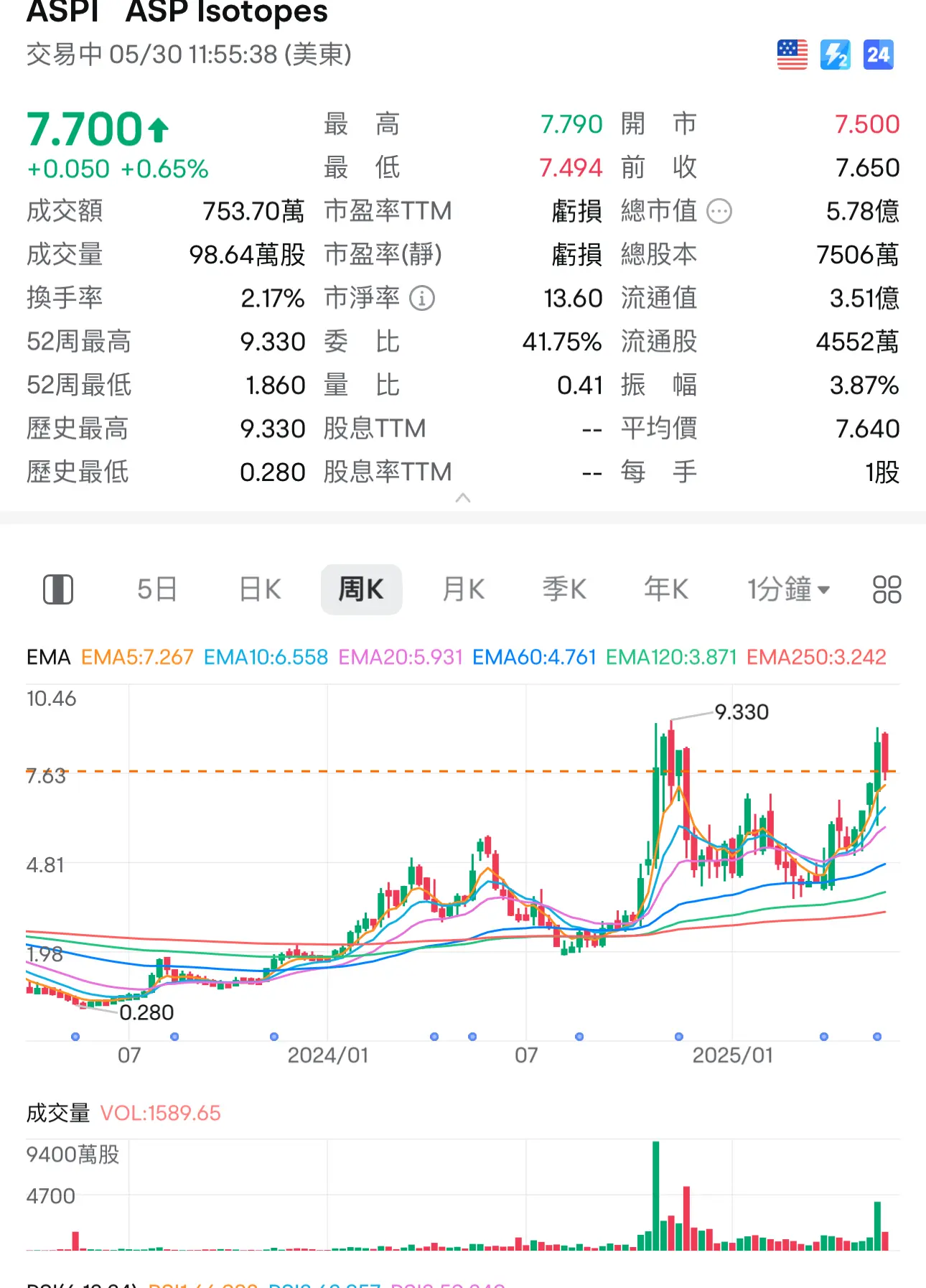Tap the 最高 value 7.790

(571, 124)
